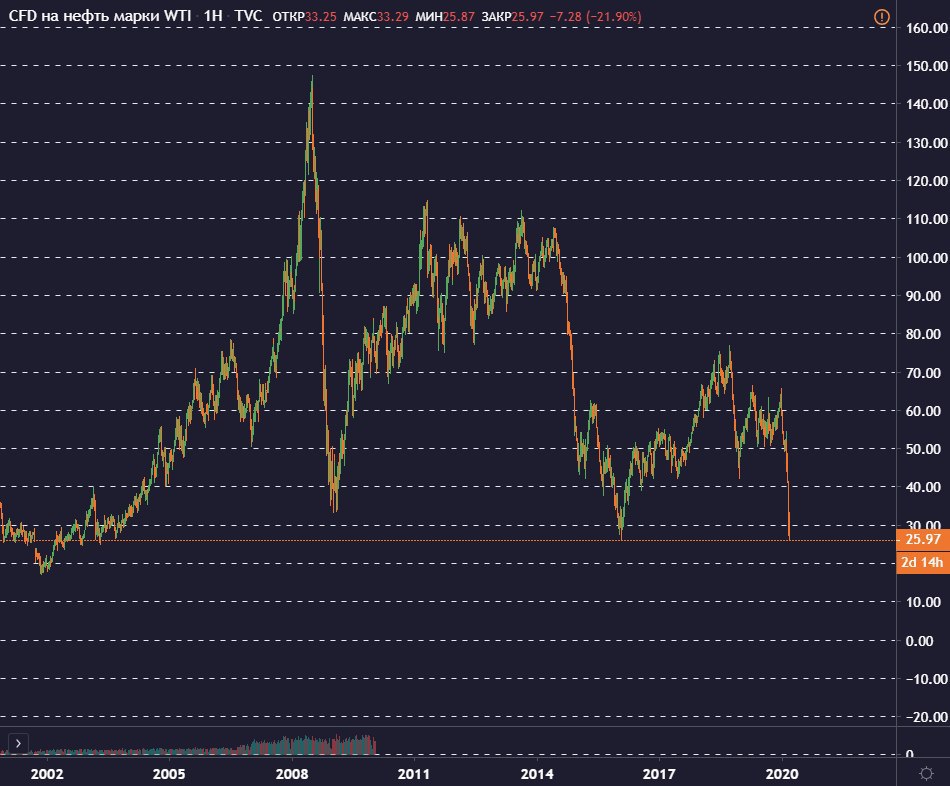Click the 40.00 price axis label

pyautogui.click(x=923, y=488)
